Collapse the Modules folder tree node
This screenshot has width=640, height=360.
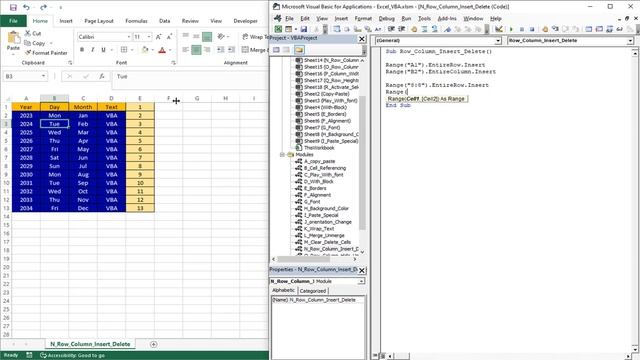pyautogui.click(x=282, y=155)
